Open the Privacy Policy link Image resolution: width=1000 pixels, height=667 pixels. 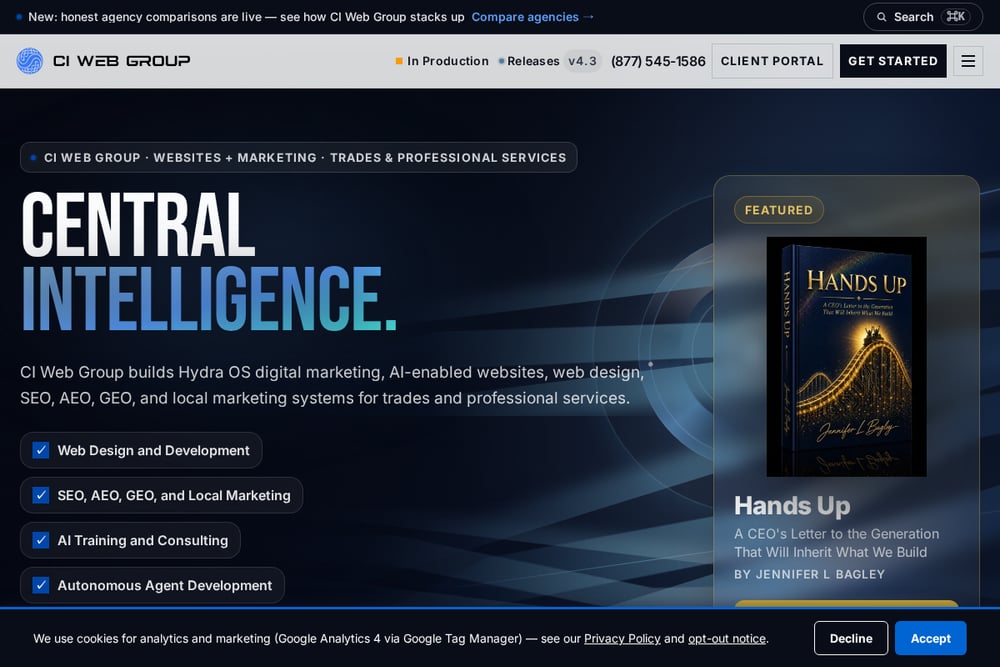click(622, 638)
